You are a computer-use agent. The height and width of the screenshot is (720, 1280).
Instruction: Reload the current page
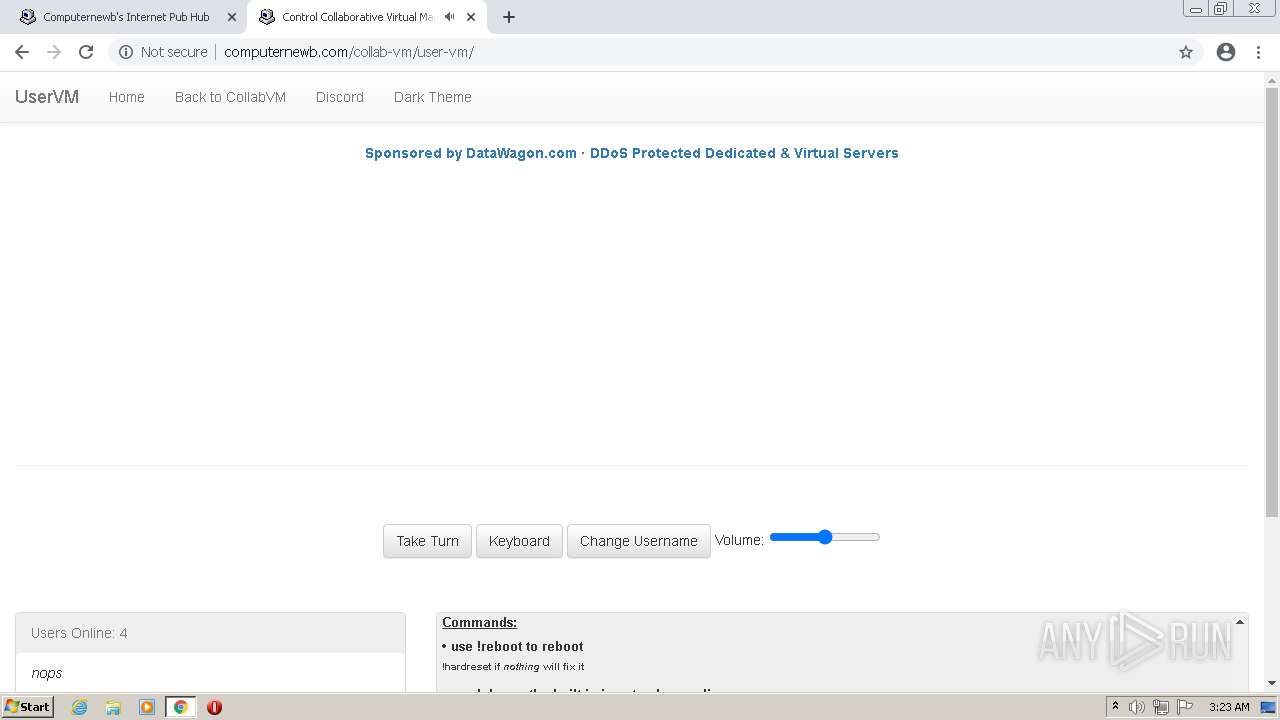(86, 52)
